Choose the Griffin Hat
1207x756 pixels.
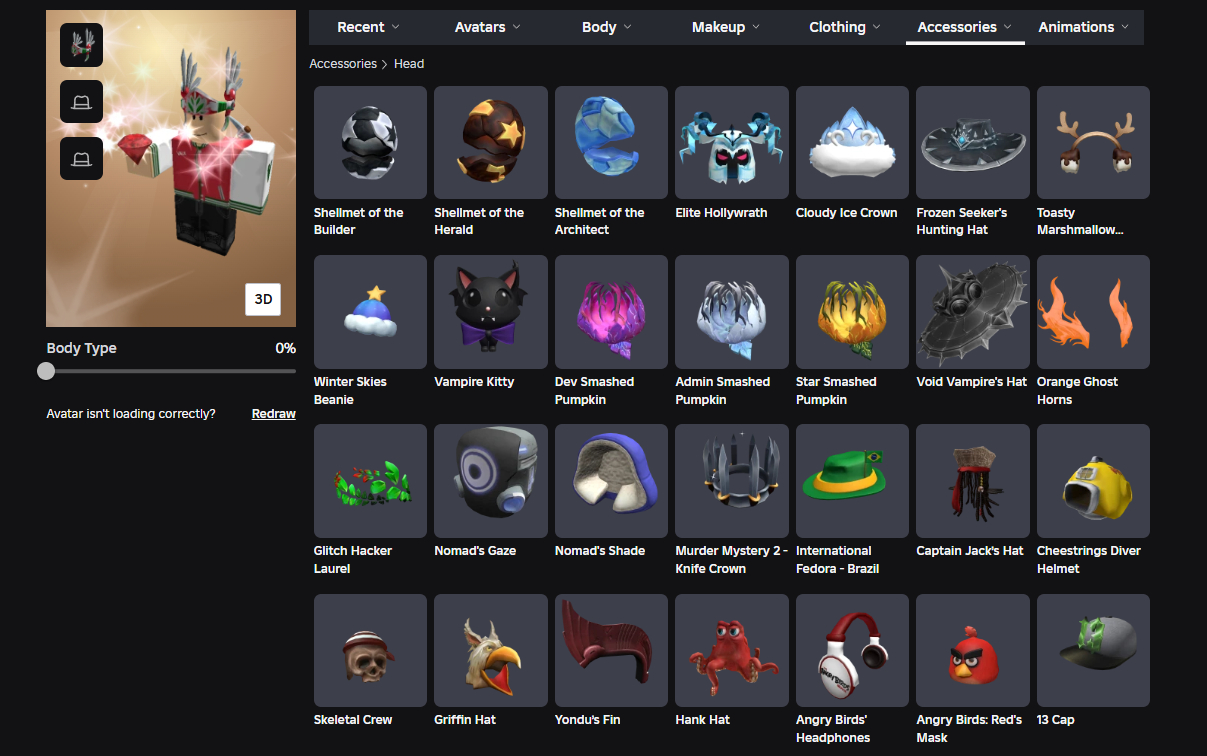[x=491, y=651]
